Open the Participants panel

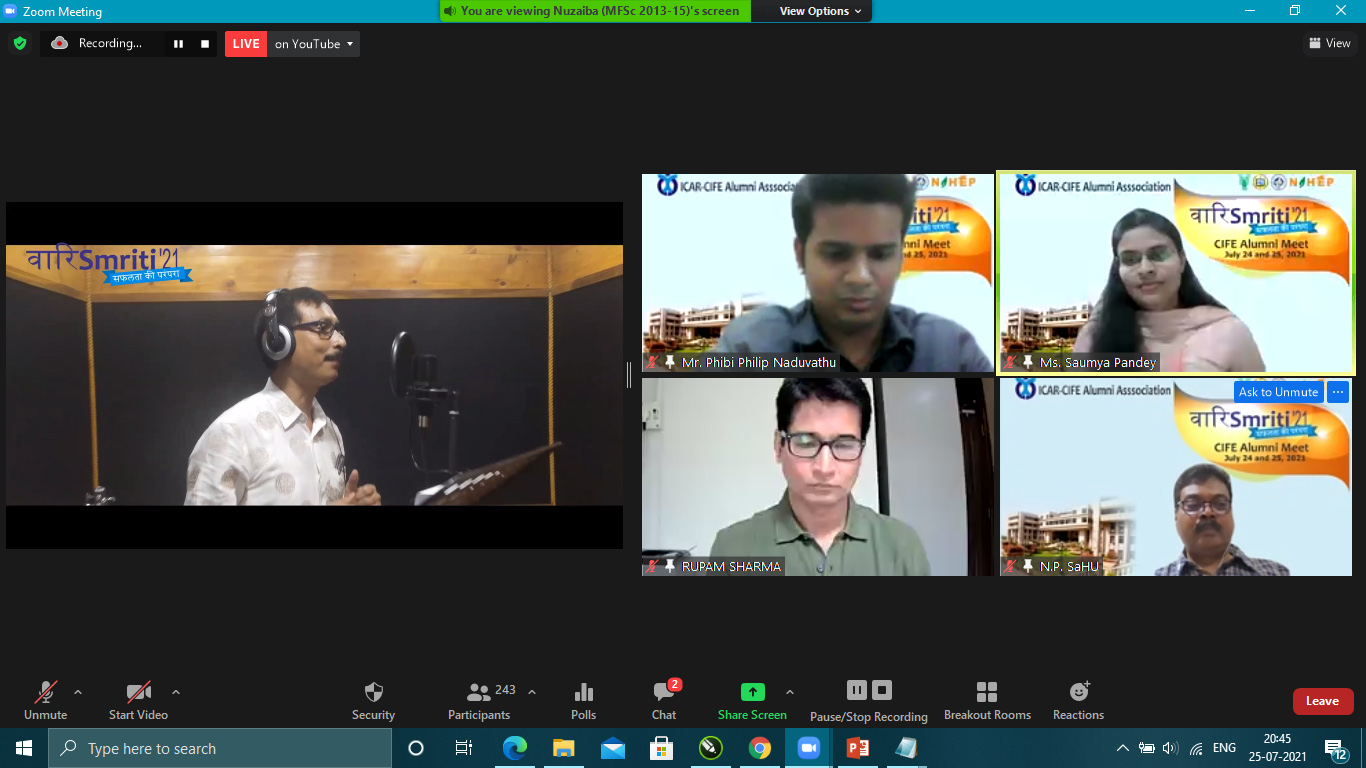pyautogui.click(x=479, y=700)
